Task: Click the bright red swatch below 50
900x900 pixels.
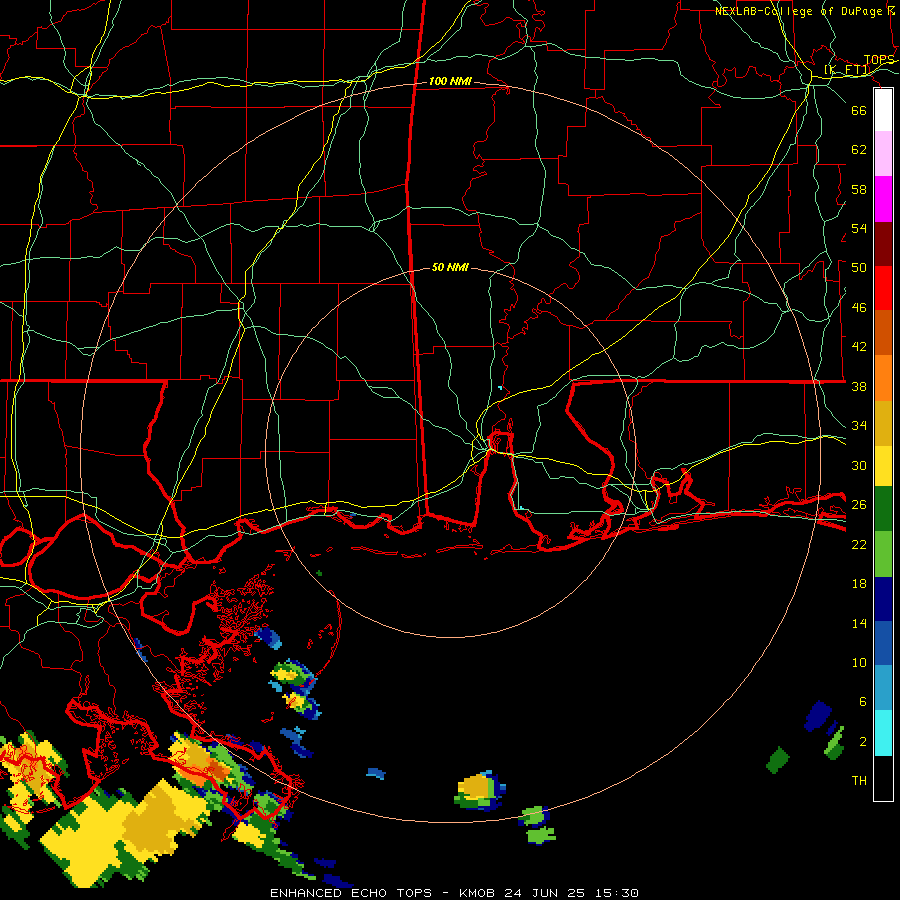Action: click(883, 288)
